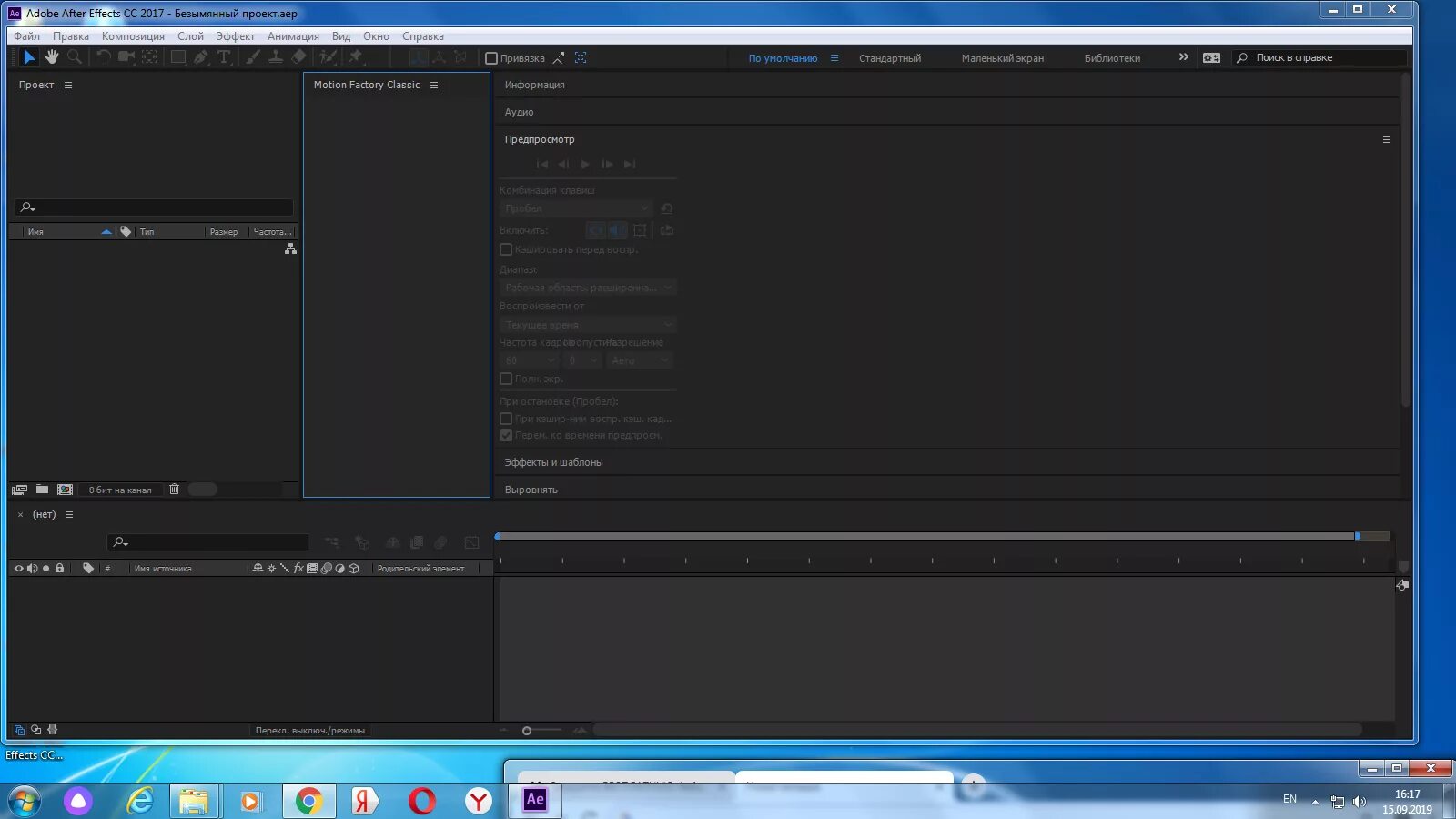Image resolution: width=1456 pixels, height=819 pixels.
Task: Open Opera browser from taskbar
Action: click(x=421, y=802)
